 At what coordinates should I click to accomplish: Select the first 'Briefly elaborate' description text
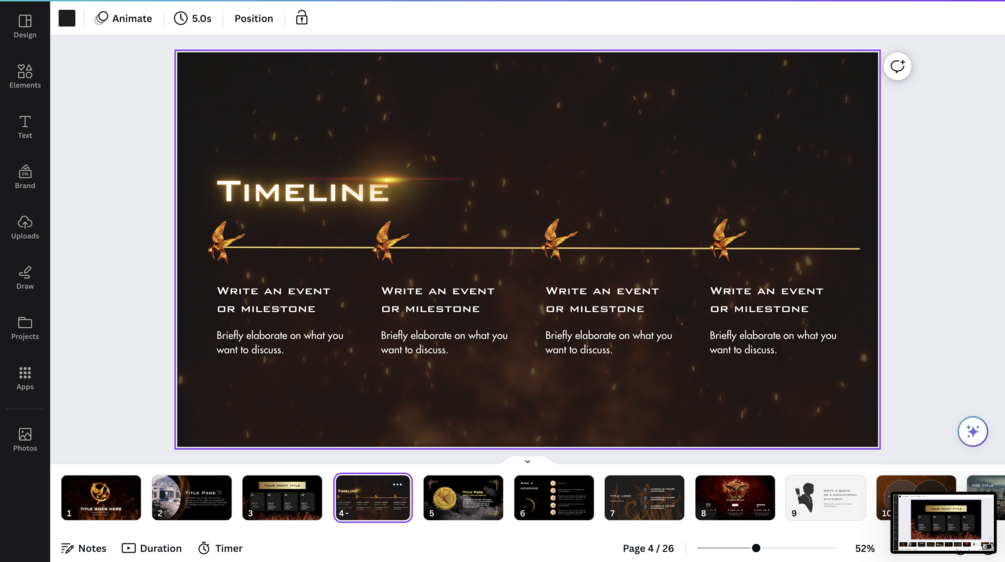point(279,342)
